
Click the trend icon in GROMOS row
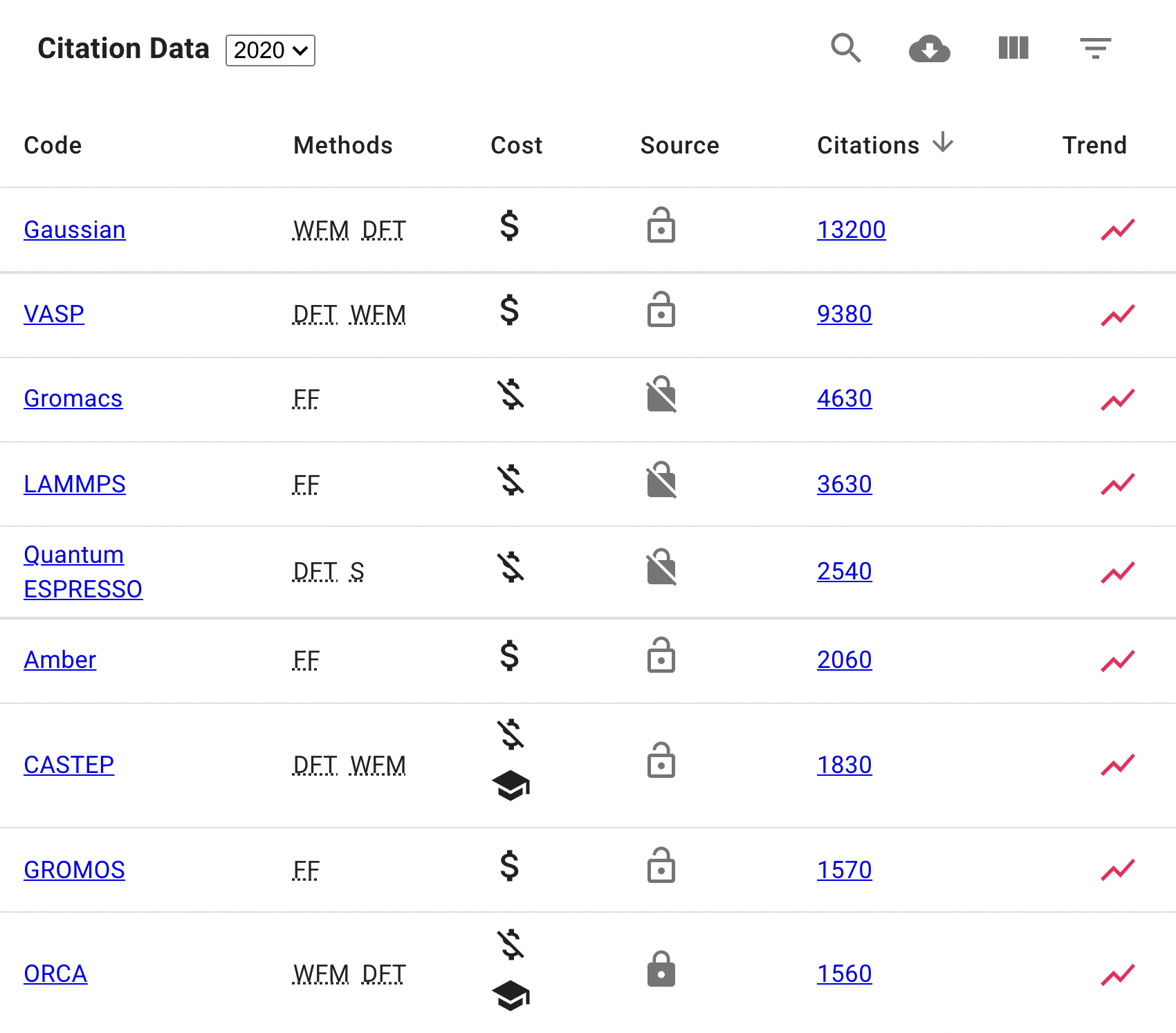pyautogui.click(x=1118, y=870)
